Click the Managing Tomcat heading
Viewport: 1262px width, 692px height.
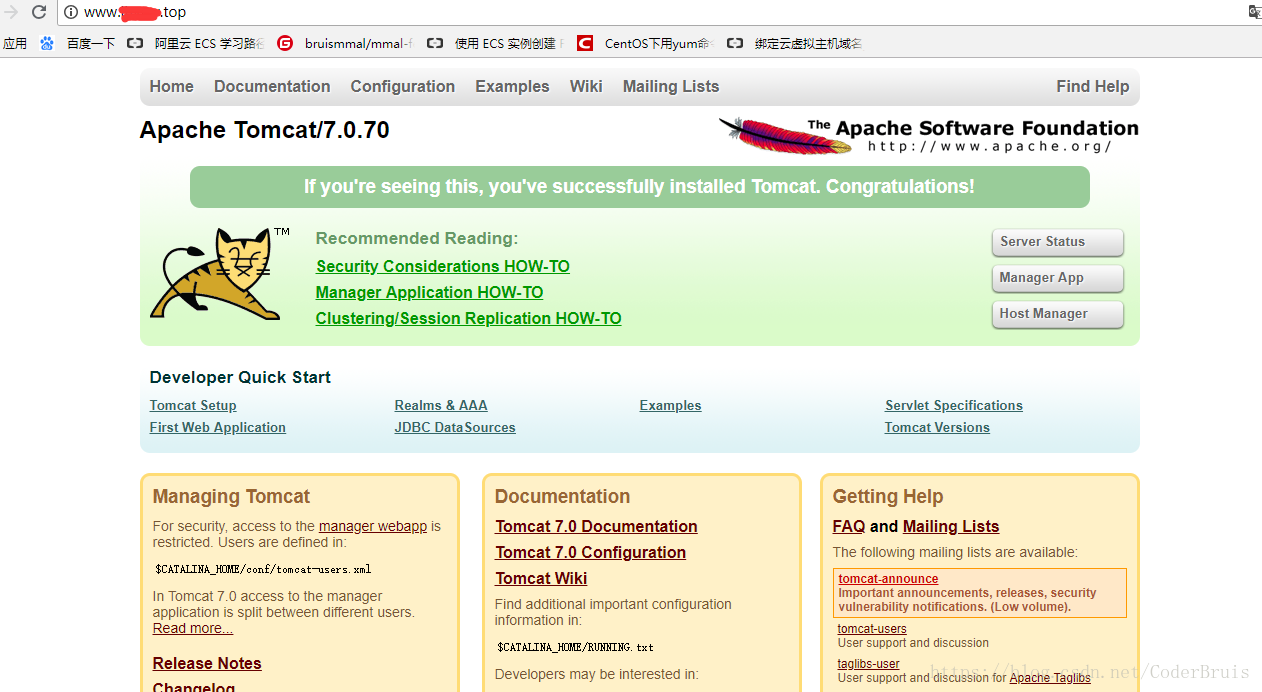click(x=231, y=496)
